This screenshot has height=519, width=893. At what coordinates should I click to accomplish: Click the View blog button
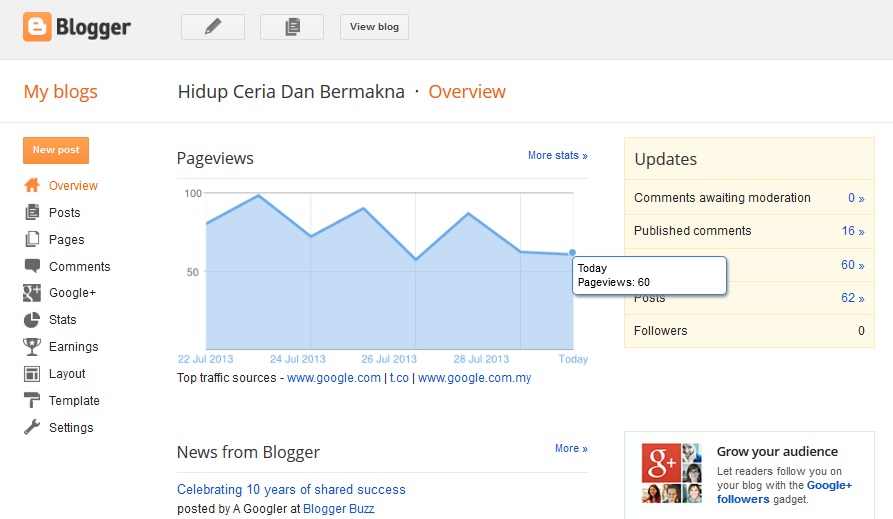[374, 27]
